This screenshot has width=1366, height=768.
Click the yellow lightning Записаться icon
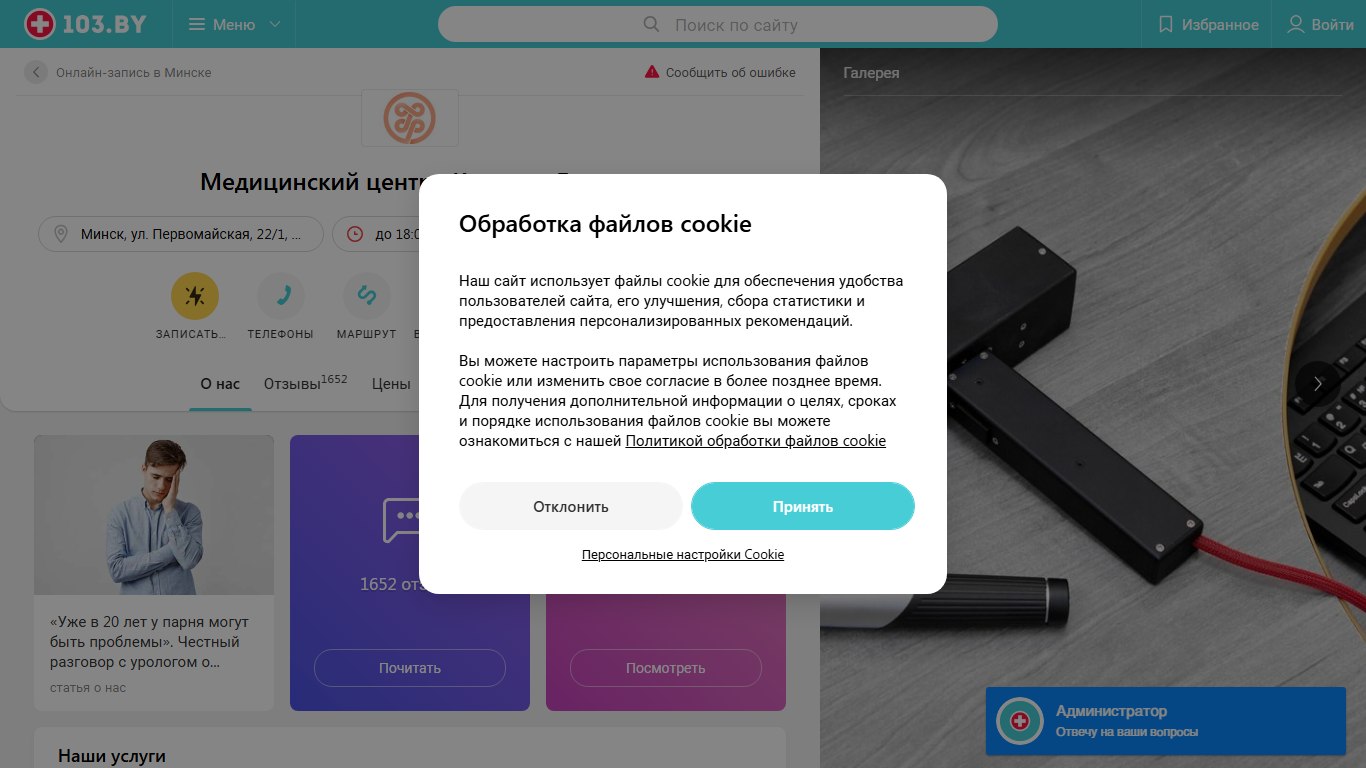coord(195,296)
